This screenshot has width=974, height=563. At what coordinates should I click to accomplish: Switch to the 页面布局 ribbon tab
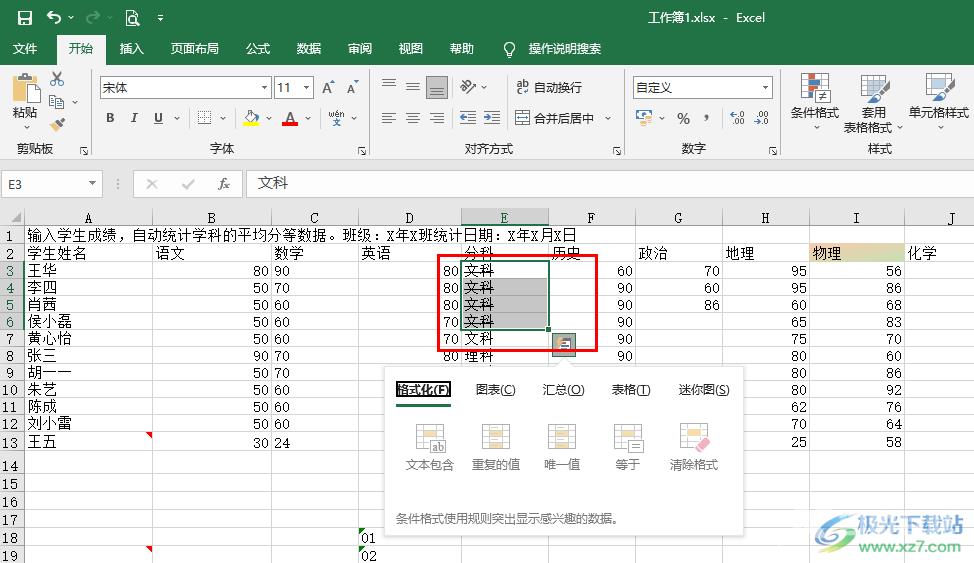tap(194, 48)
